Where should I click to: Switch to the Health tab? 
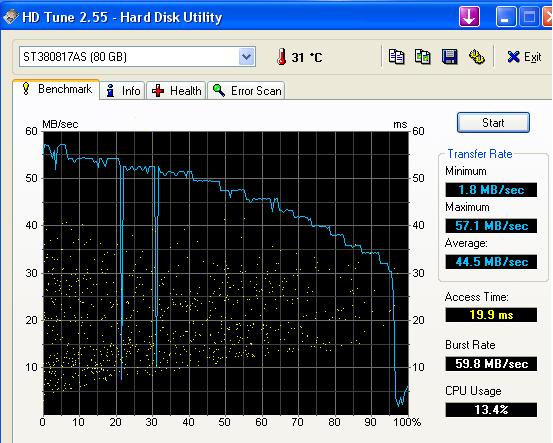point(176,91)
